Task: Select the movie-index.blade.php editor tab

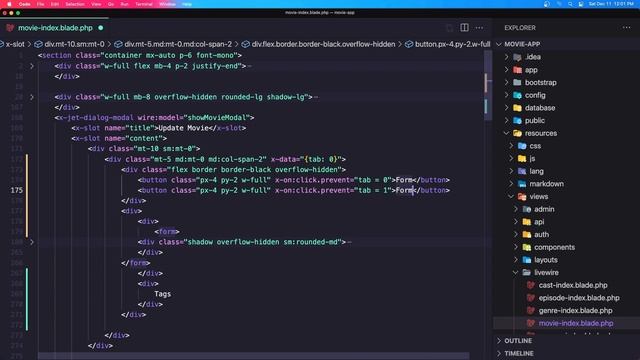Action: tap(55, 28)
